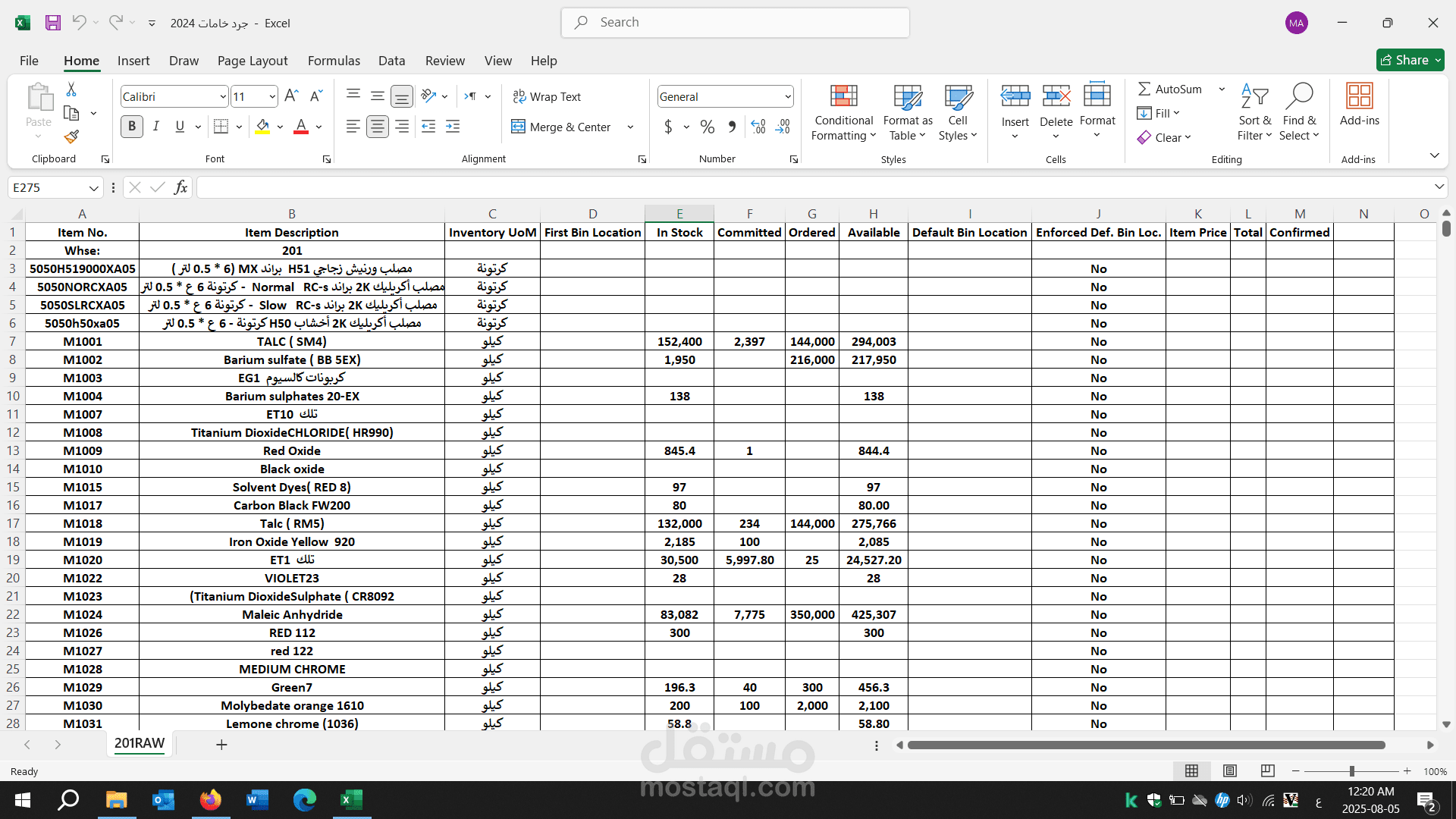Viewport: 1456px width, 819px height.
Task: Expand the Merge & Center dropdown arrow
Action: (630, 127)
